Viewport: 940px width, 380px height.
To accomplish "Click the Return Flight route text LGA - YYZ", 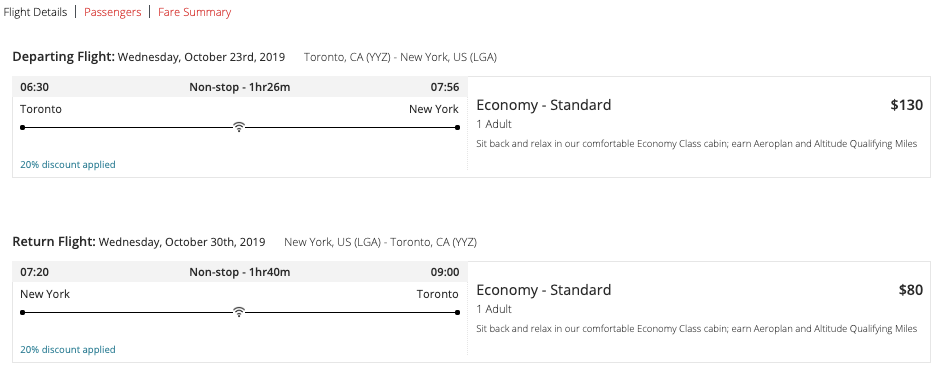I will [x=380, y=243].
